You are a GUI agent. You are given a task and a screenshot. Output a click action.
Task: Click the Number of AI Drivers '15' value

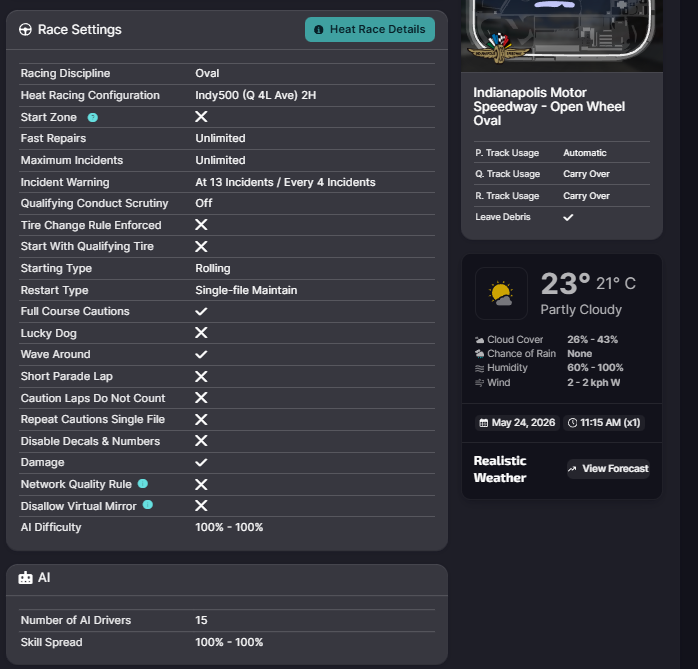(x=201, y=620)
